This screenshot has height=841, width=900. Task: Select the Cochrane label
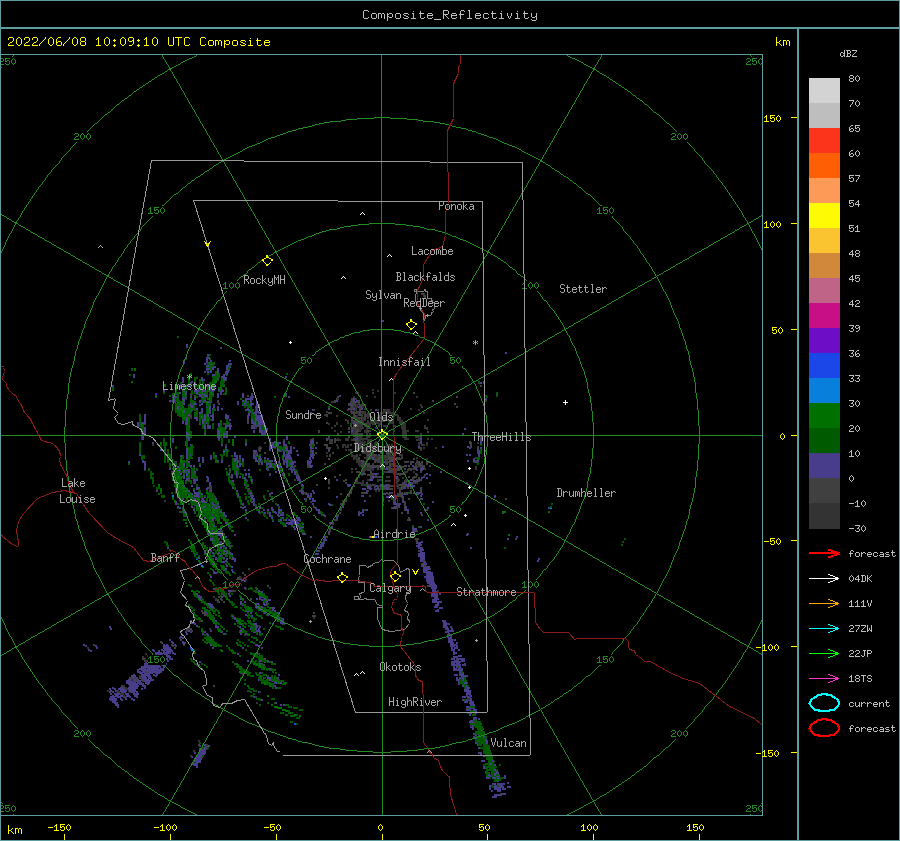point(327,559)
